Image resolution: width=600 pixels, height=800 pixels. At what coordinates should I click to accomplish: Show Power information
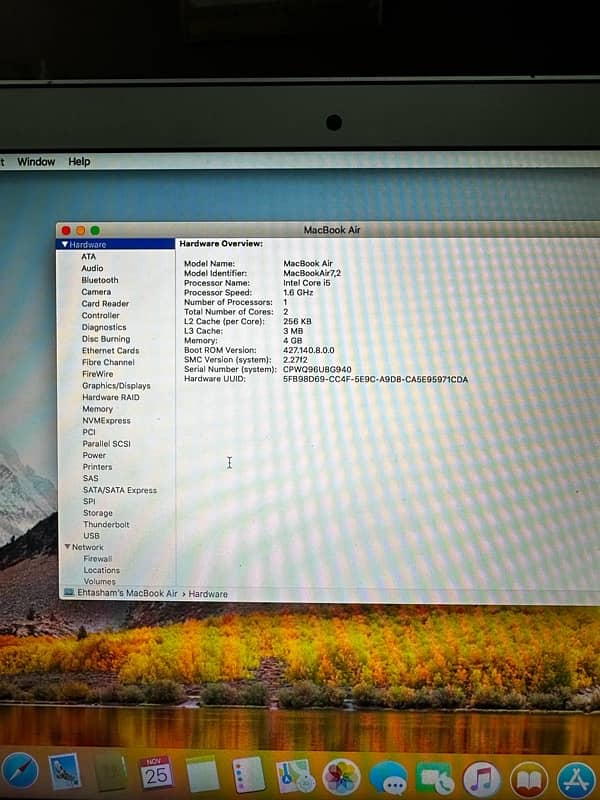94,455
